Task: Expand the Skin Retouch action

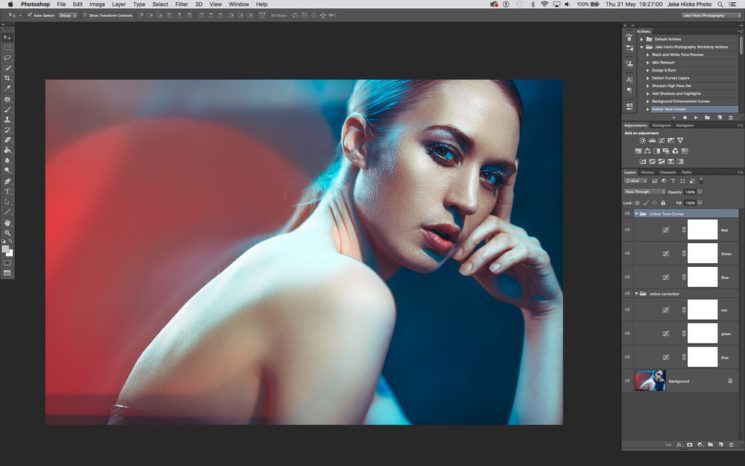Action: pyautogui.click(x=648, y=62)
